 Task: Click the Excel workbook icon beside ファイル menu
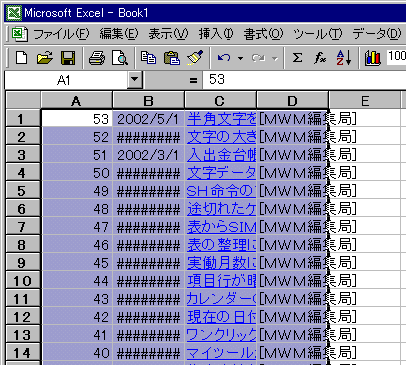pos(19,34)
